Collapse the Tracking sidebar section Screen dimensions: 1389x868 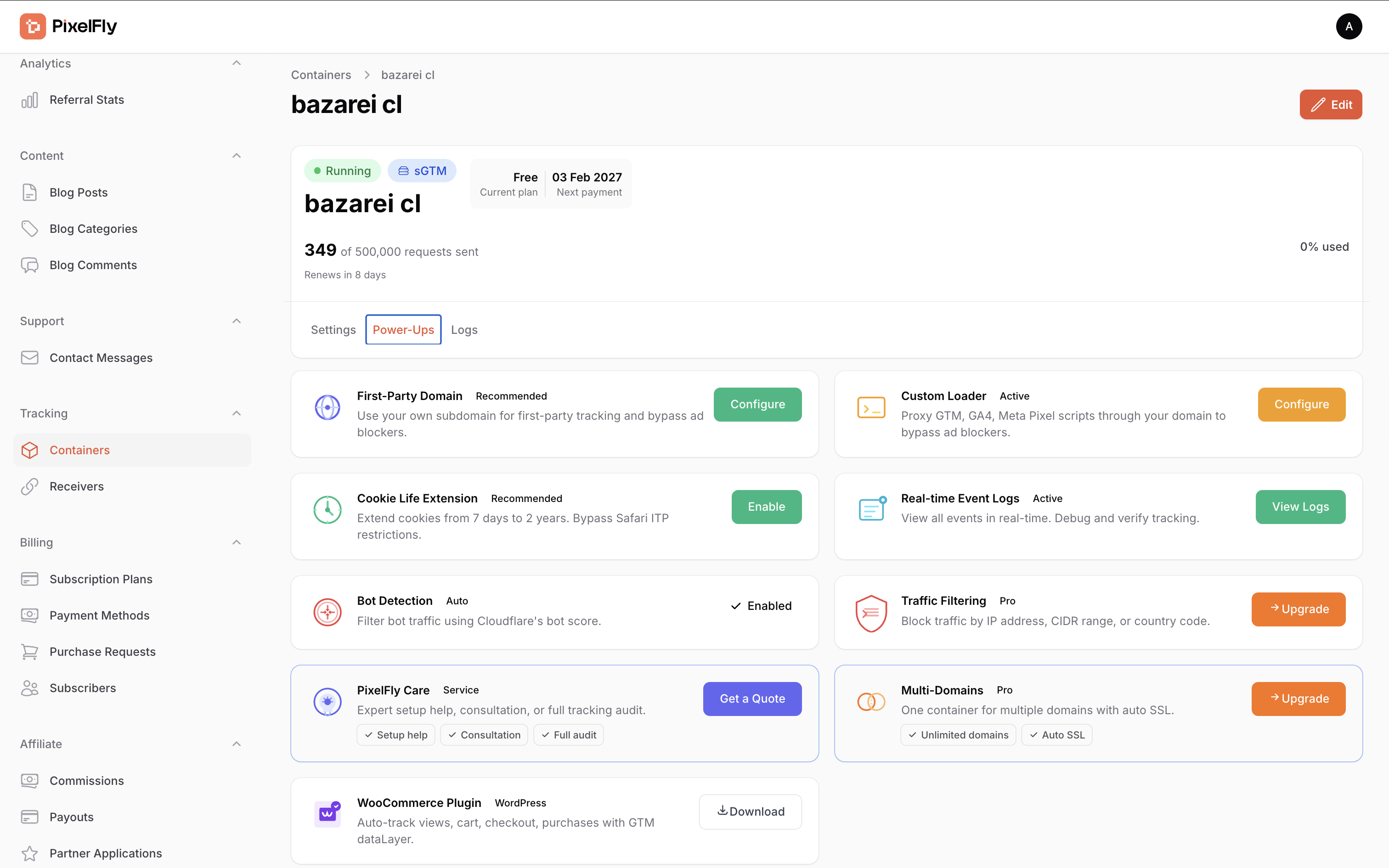[237, 413]
